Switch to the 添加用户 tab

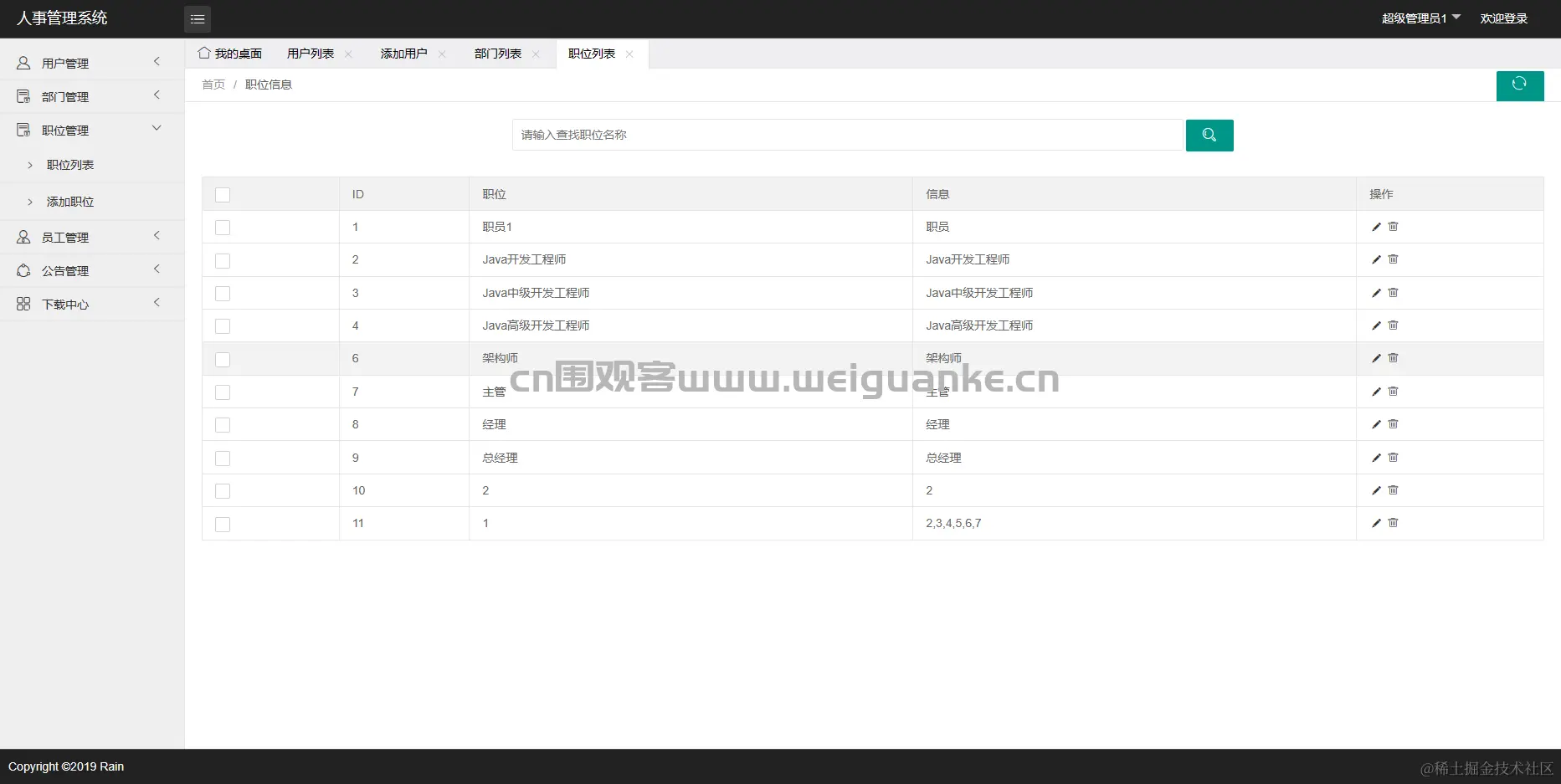[404, 54]
